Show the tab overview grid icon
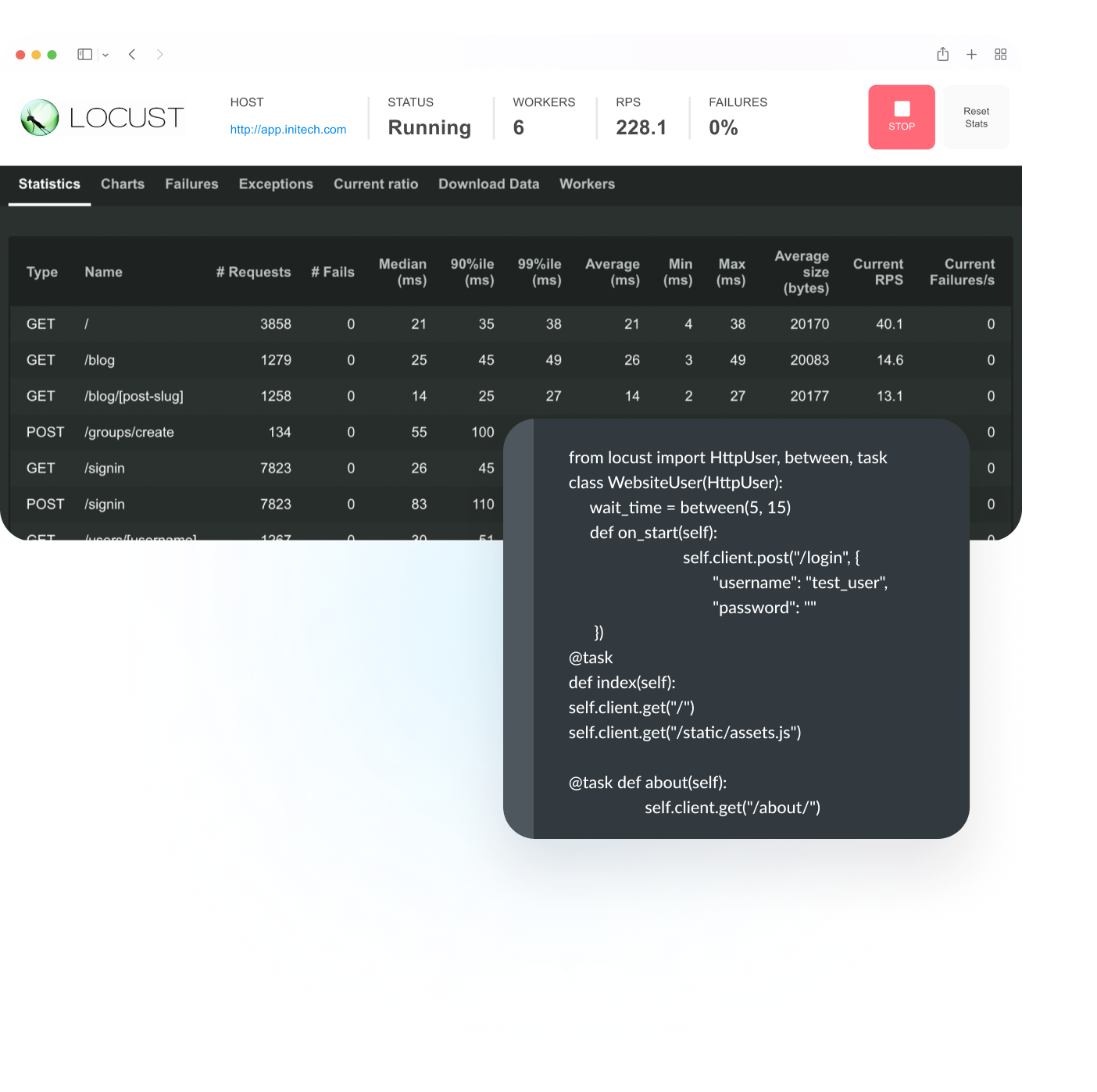 pyautogui.click(x=1000, y=55)
